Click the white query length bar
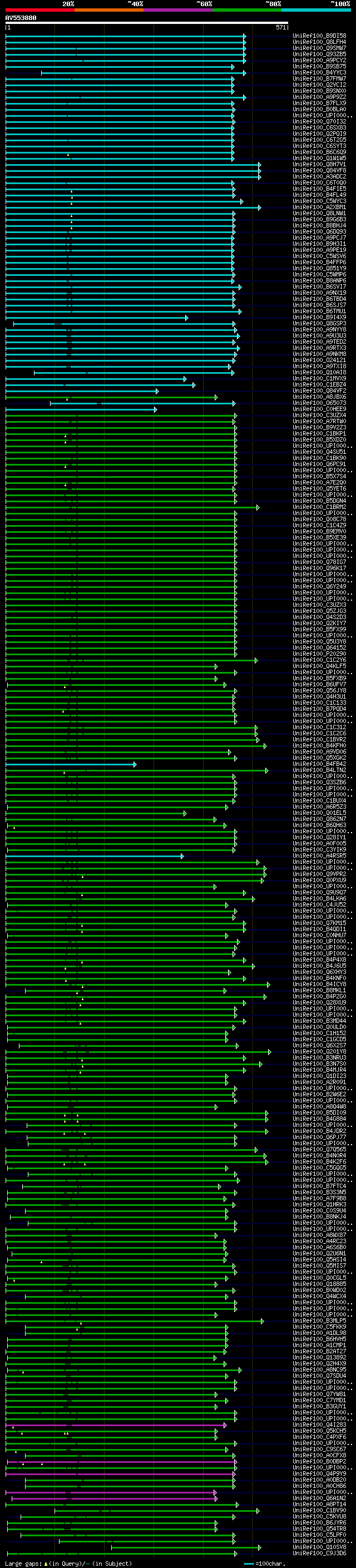 click(147, 22)
